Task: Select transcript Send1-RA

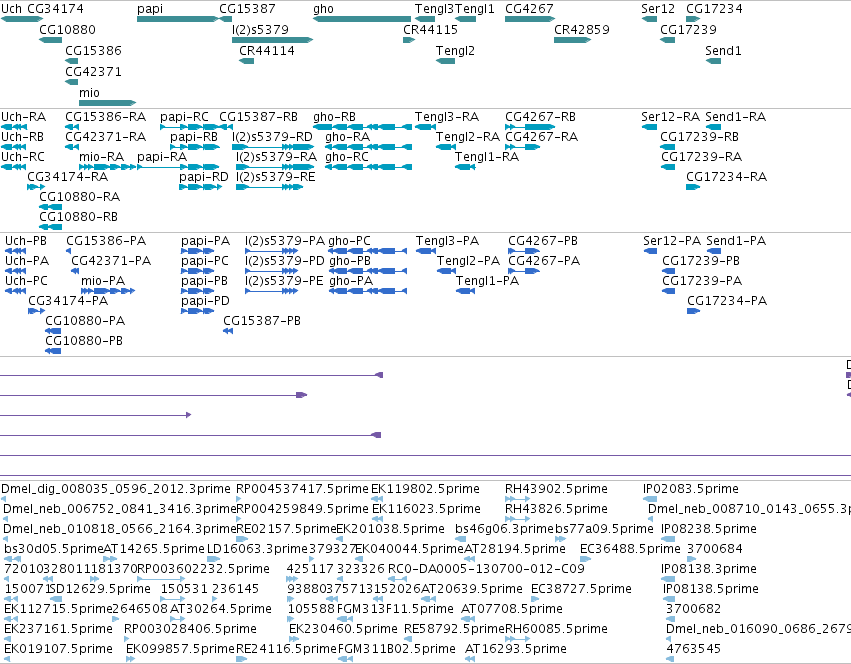Action: (x=735, y=117)
